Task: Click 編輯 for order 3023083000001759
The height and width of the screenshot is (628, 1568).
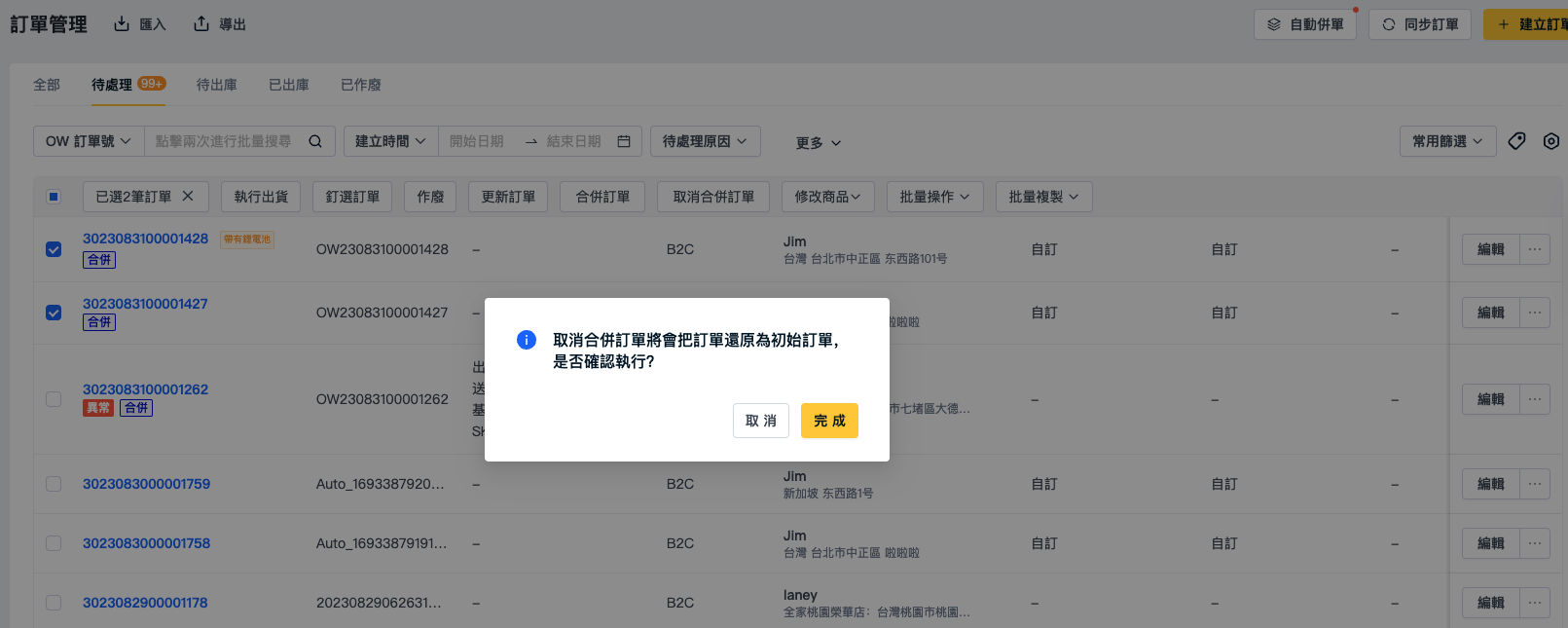Action: pos(1491,484)
